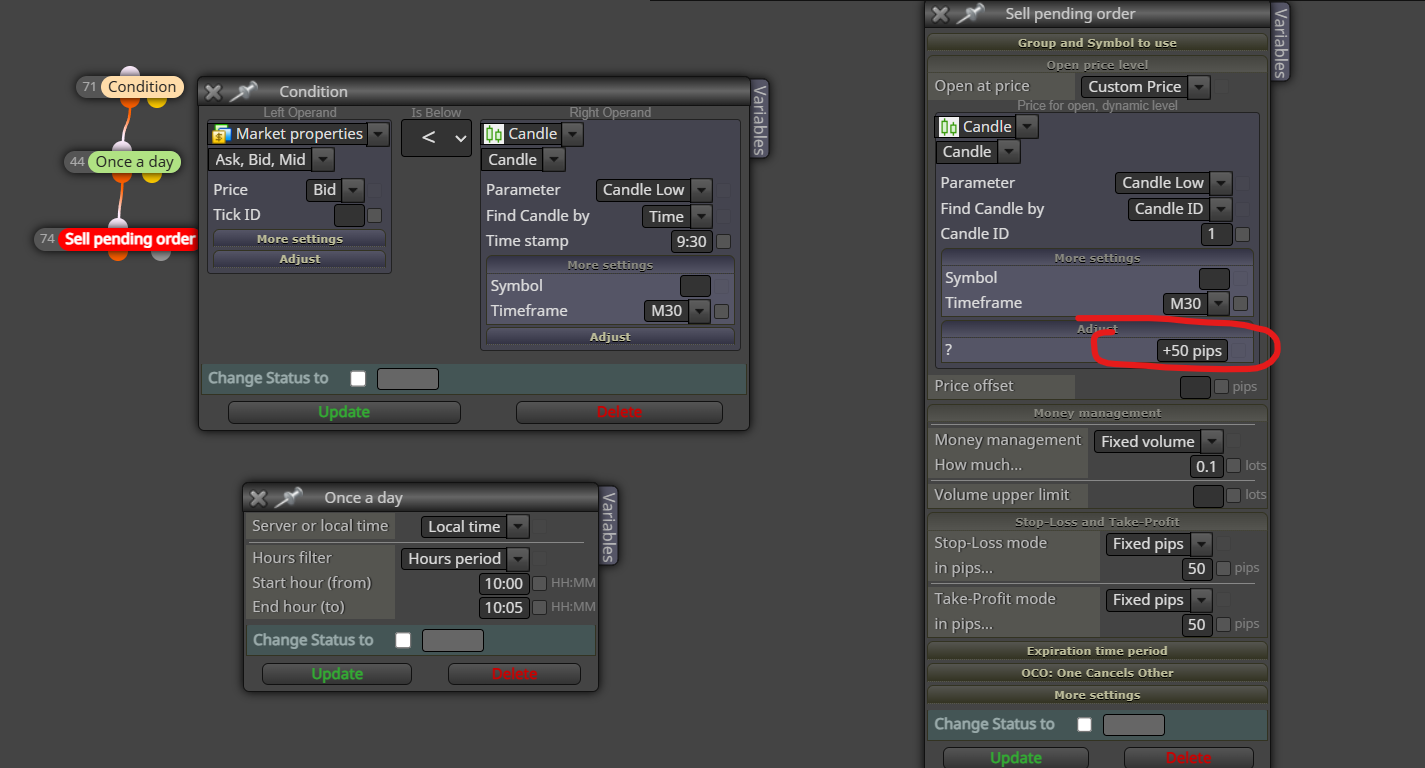This screenshot has width=1425, height=768.
Task: Pin the Condition panel with pushpin icon
Action: [x=243, y=92]
